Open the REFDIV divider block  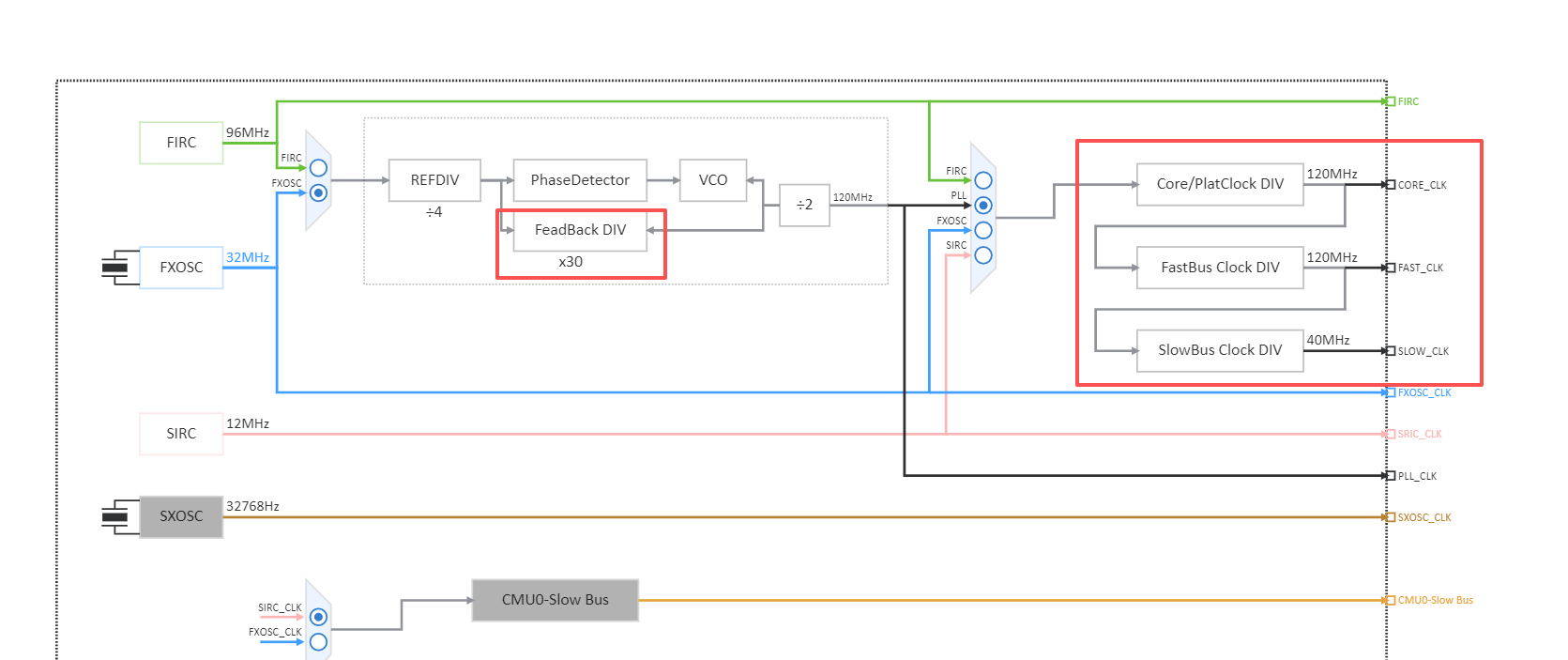click(434, 180)
